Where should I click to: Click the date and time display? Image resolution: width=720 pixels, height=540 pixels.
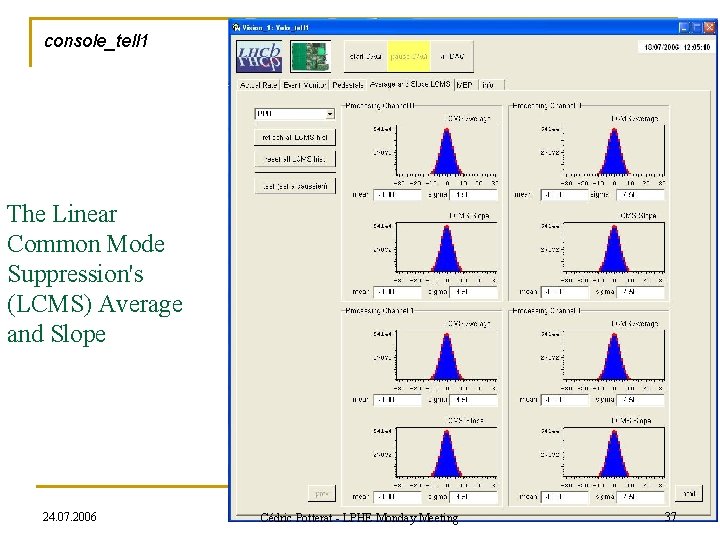677,47
